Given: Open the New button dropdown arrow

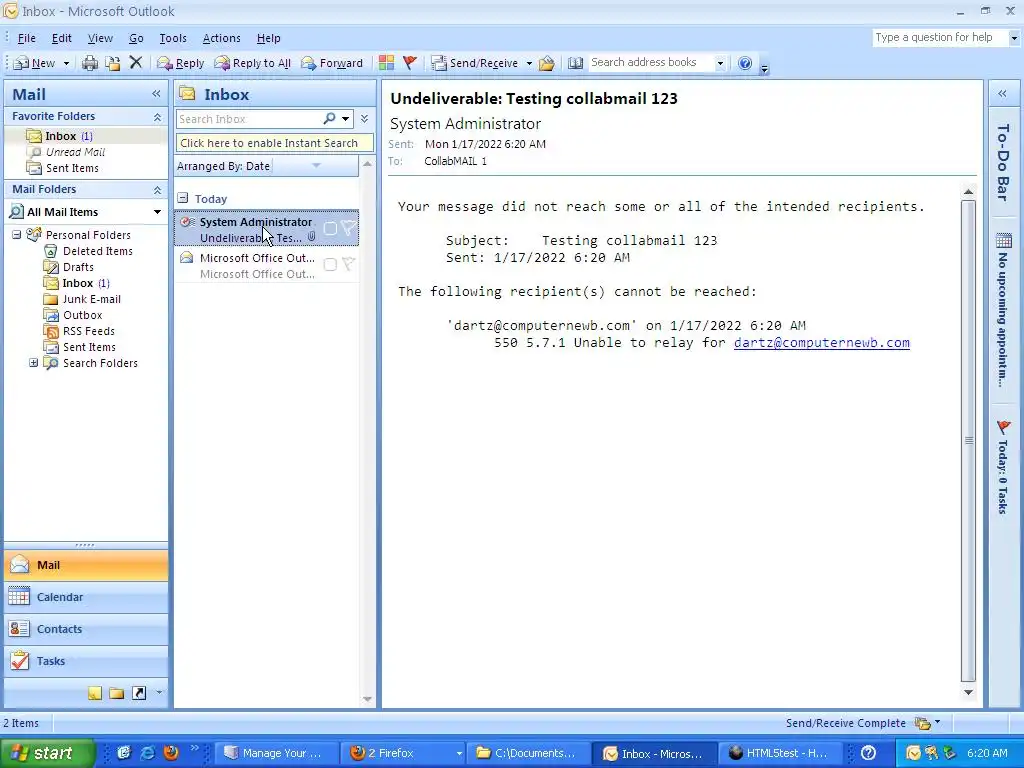Looking at the screenshot, I should point(66,63).
